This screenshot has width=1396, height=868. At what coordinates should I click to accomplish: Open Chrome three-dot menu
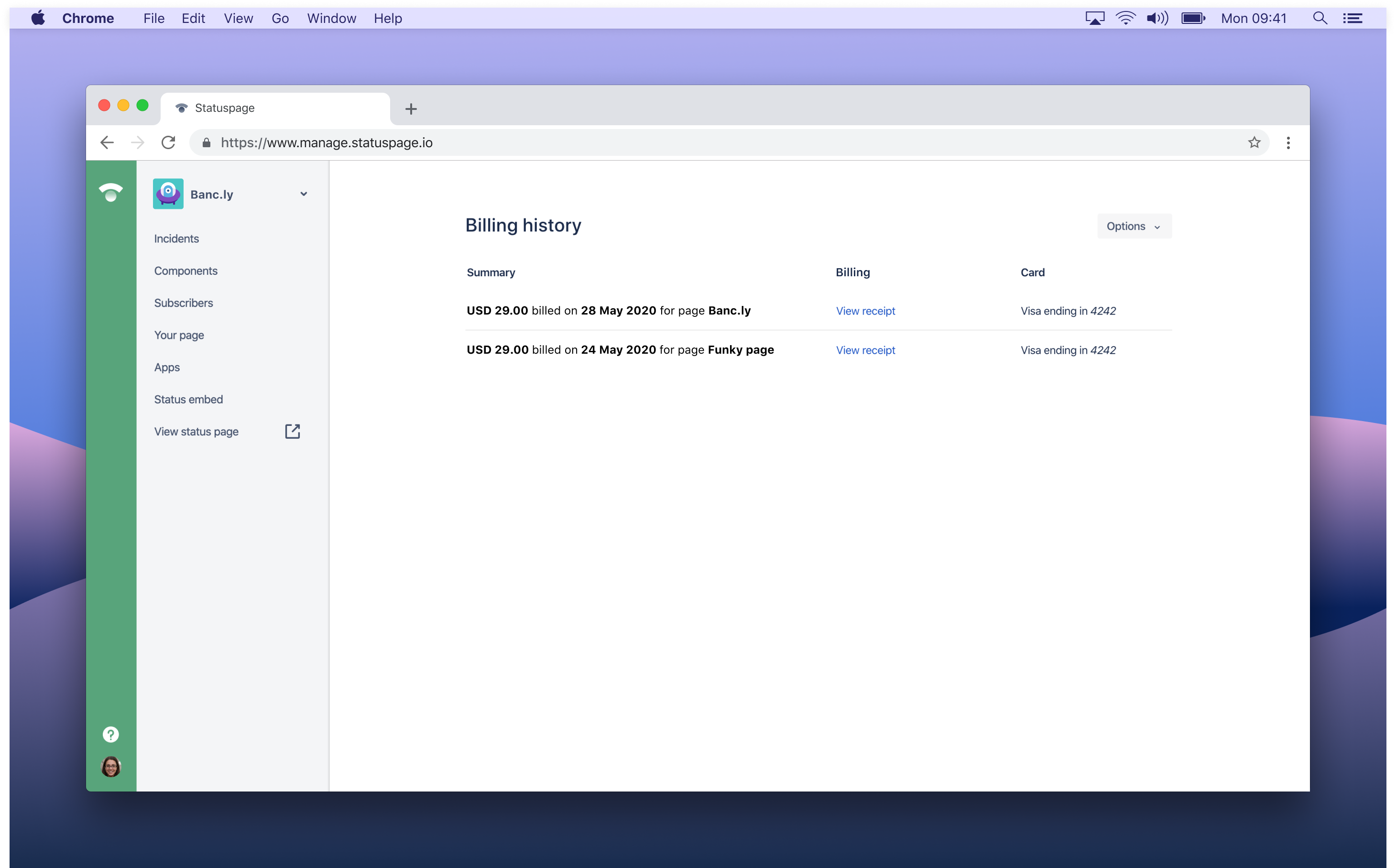(x=1288, y=142)
